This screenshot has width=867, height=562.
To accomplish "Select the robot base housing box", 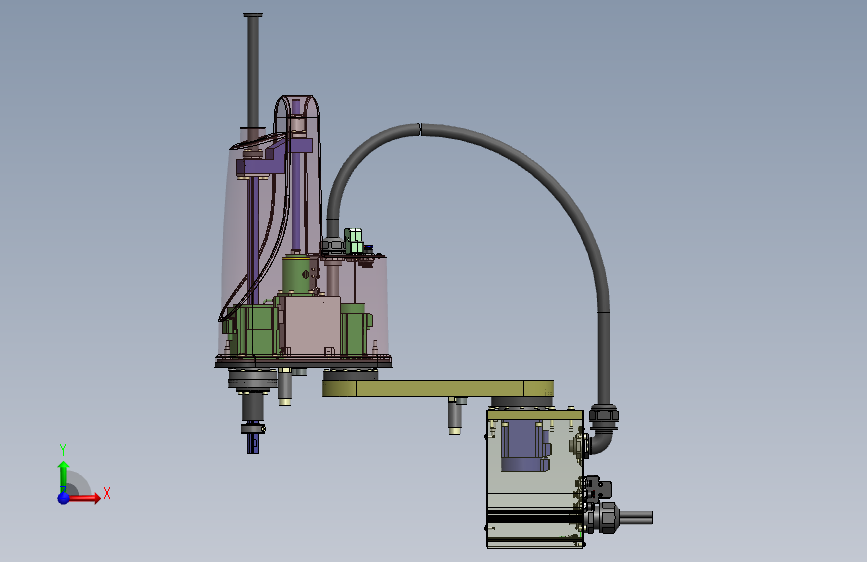I will [535, 478].
